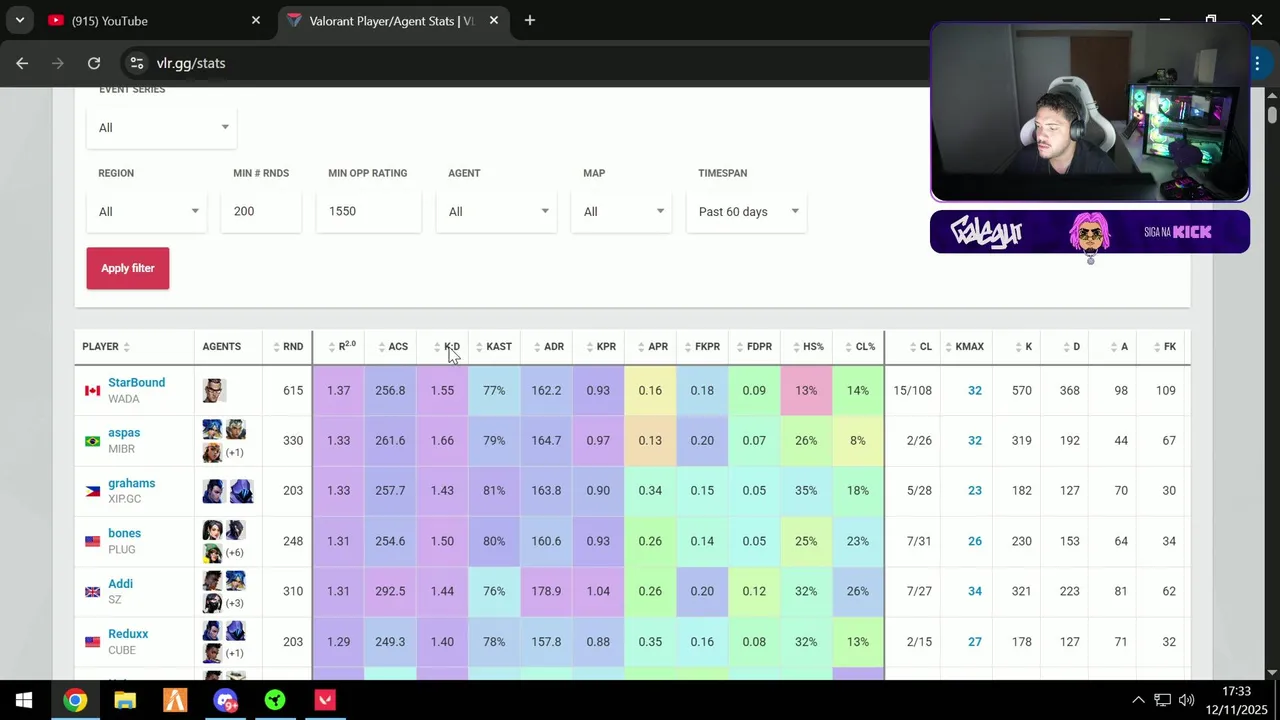Click the address bar URL vlr.gg/stats
This screenshot has width=1280, height=720.
[190, 63]
